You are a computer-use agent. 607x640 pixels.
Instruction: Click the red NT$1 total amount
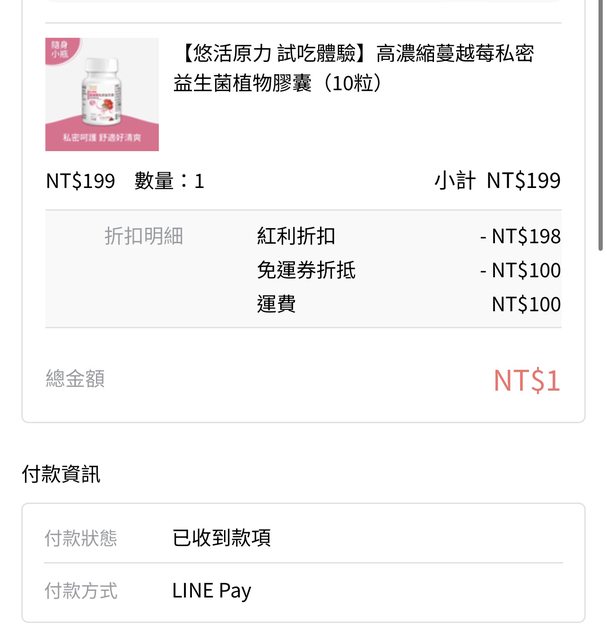tap(526, 380)
